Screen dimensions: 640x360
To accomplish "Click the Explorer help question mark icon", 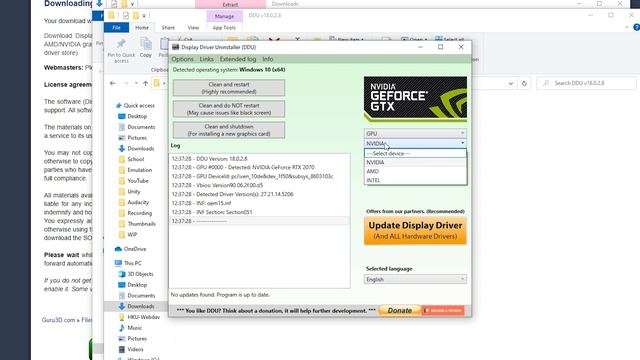I will click(x=636, y=27).
